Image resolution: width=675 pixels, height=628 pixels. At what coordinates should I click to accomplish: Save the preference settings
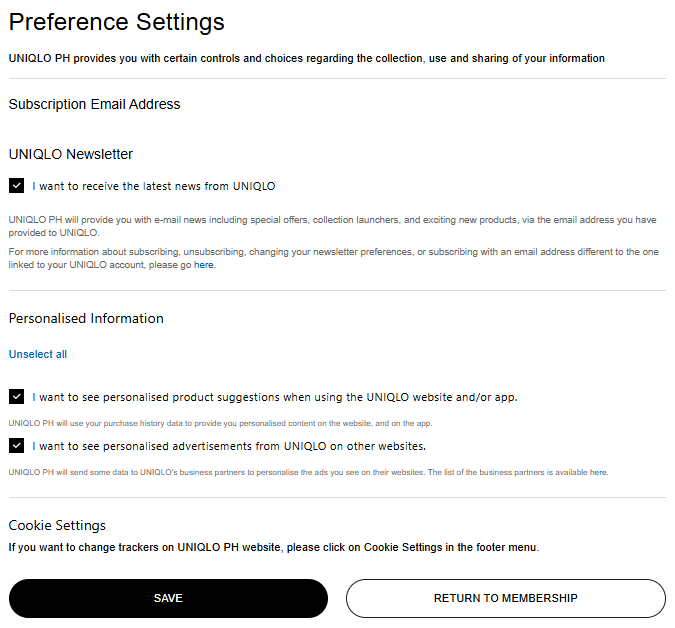pyautogui.click(x=168, y=598)
